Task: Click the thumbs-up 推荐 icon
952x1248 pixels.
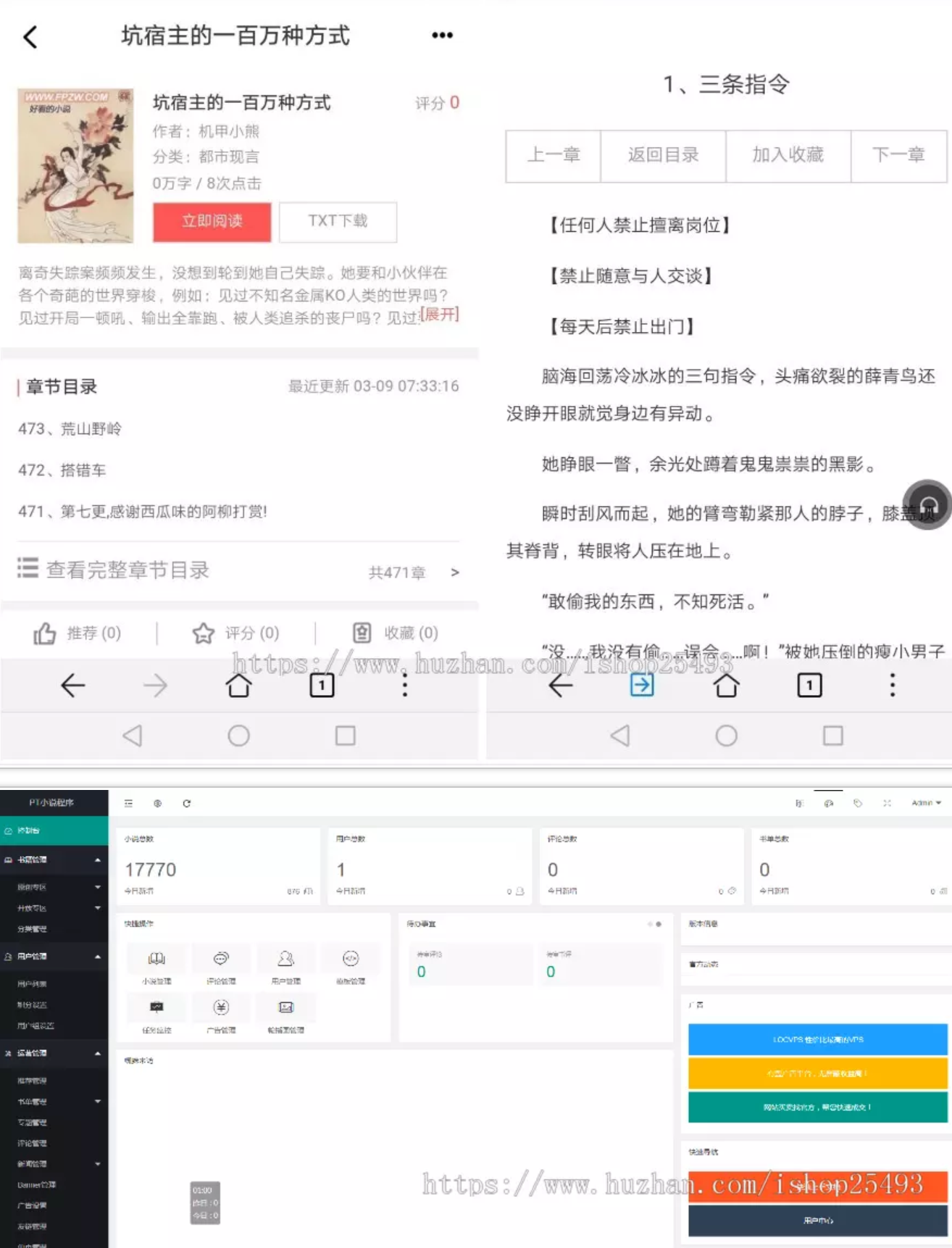Action: [45, 633]
